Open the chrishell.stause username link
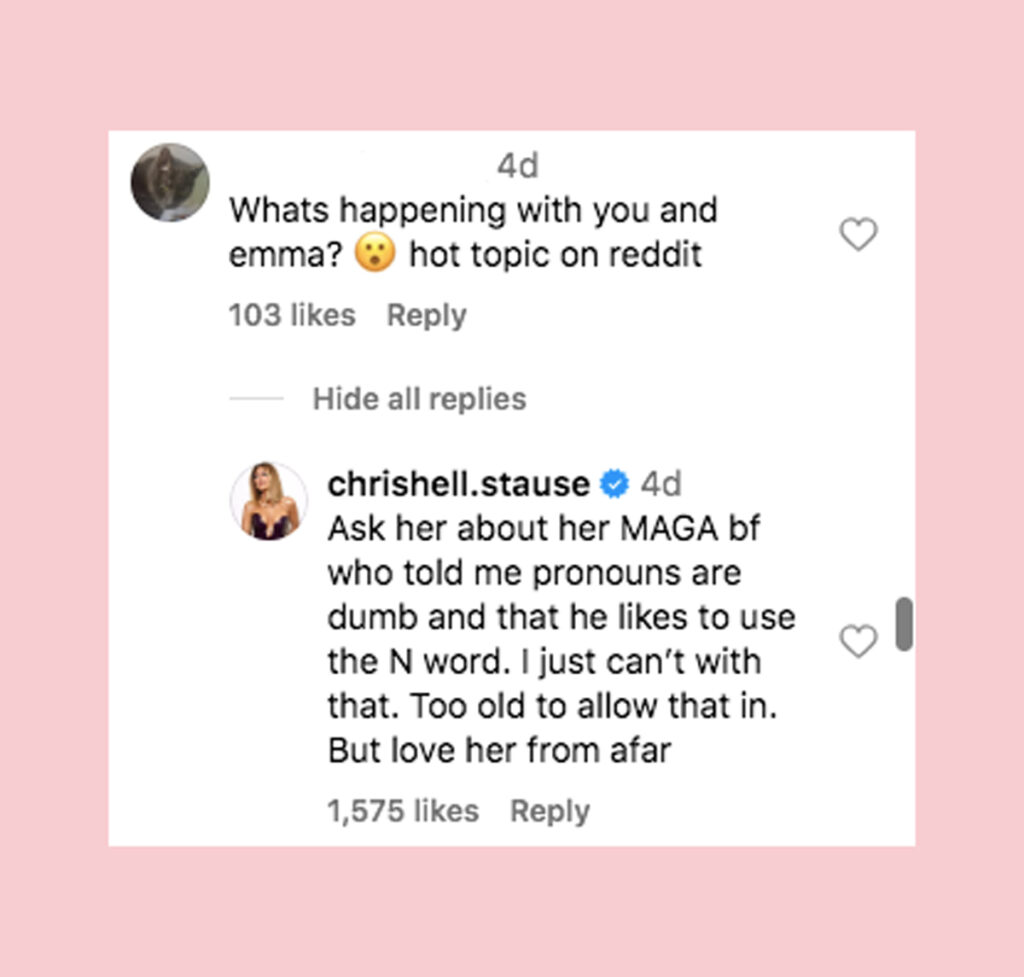Screen dimensions: 1024x977 pos(457,483)
